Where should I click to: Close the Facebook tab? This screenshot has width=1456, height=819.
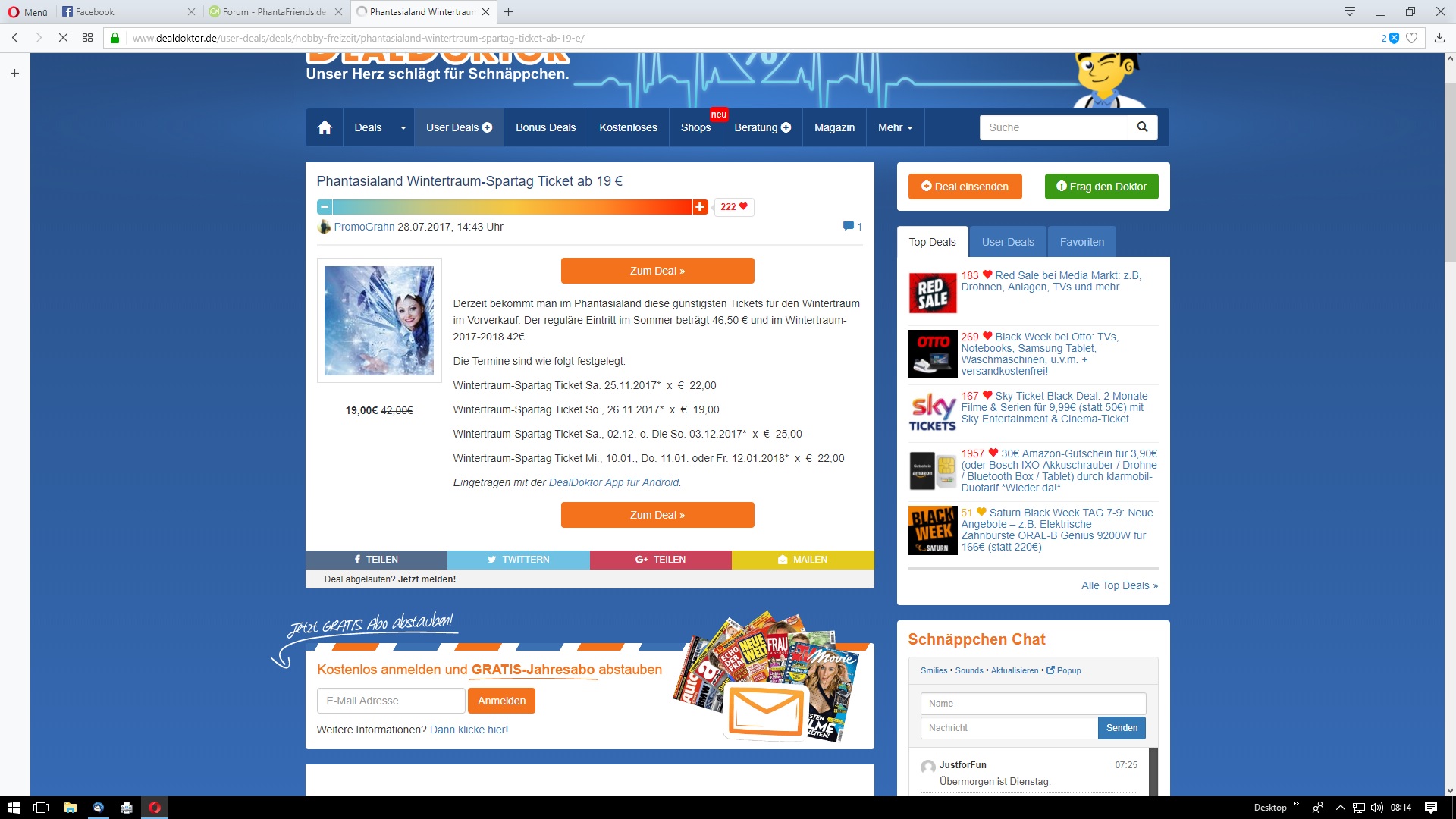click(x=191, y=11)
